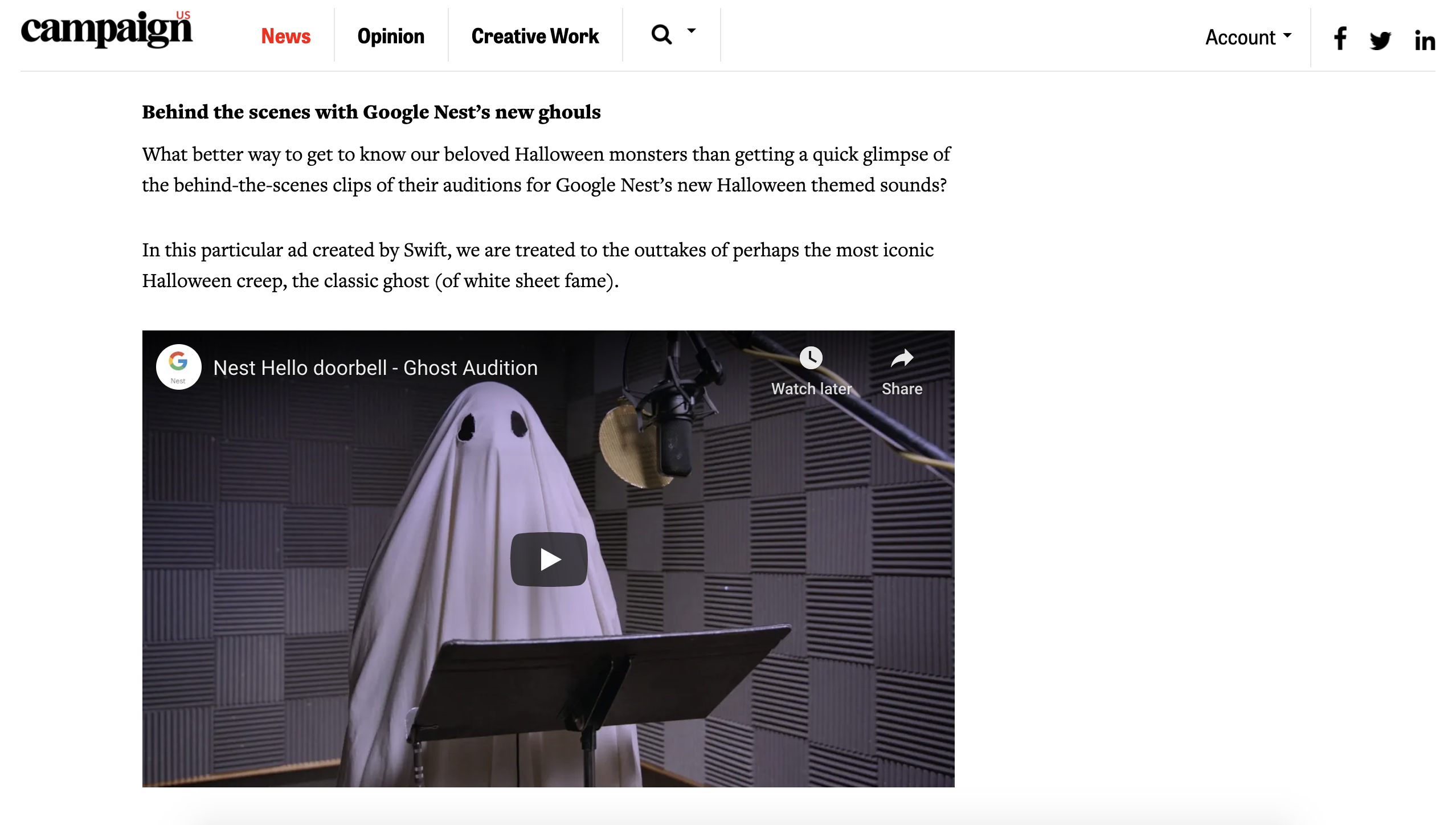Viewport: 1456px width, 825px height.
Task: Go to the Opinion section
Action: (x=391, y=36)
